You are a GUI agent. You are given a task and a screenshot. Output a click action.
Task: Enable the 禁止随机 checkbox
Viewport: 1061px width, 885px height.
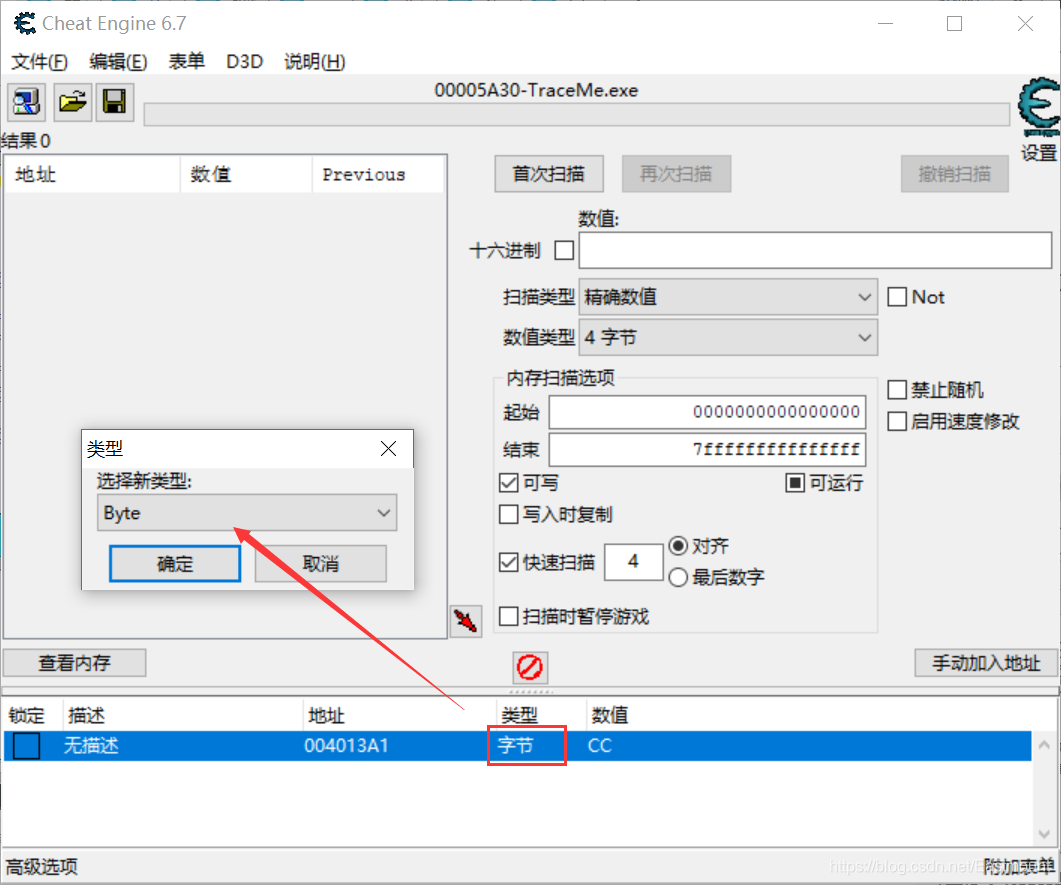[897, 390]
